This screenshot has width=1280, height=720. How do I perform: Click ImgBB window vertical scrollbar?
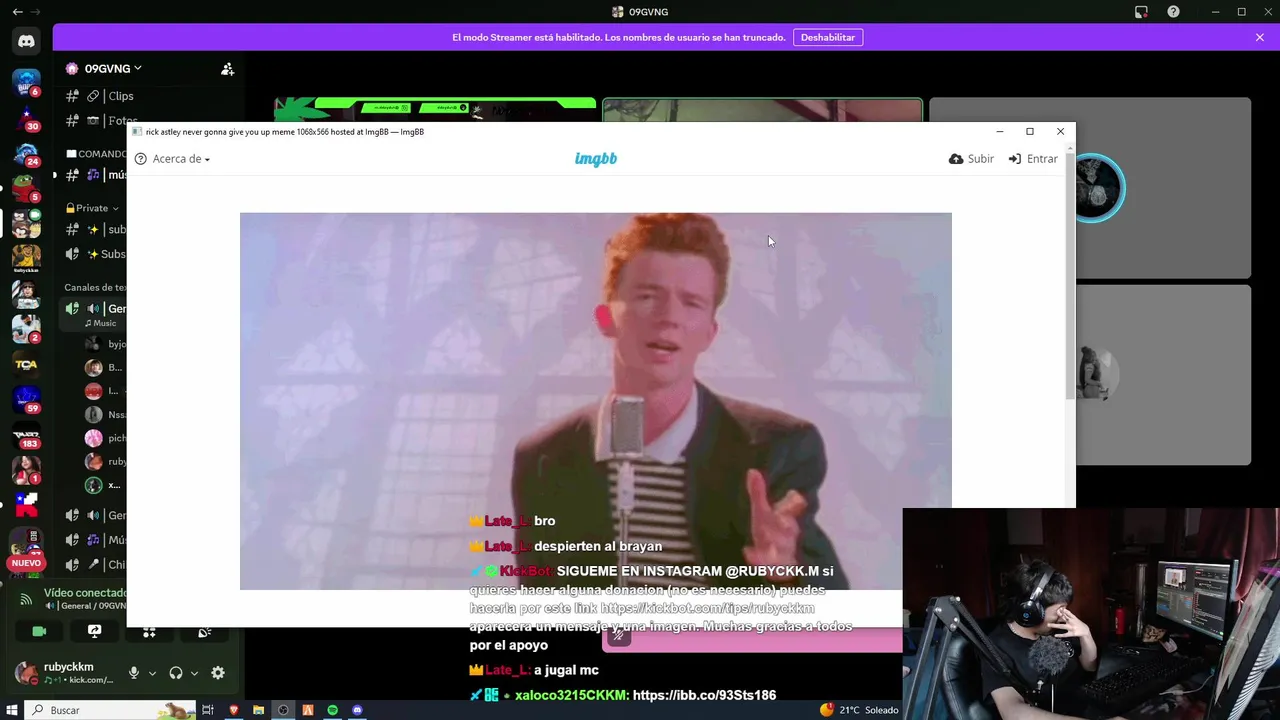click(x=1071, y=278)
